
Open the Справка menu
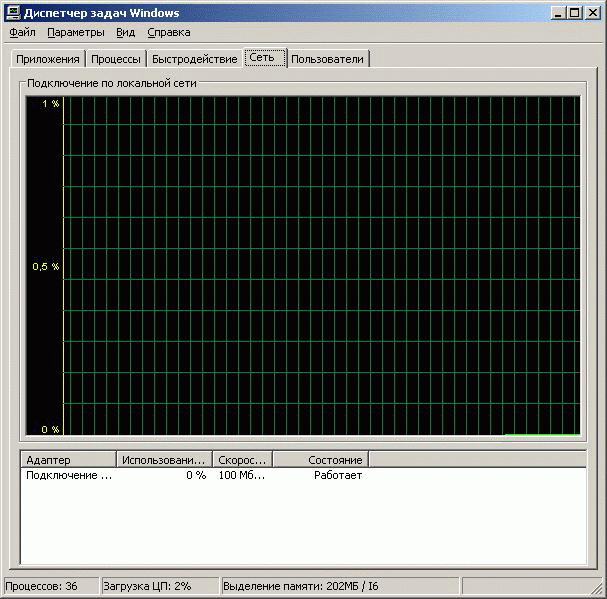tap(169, 33)
